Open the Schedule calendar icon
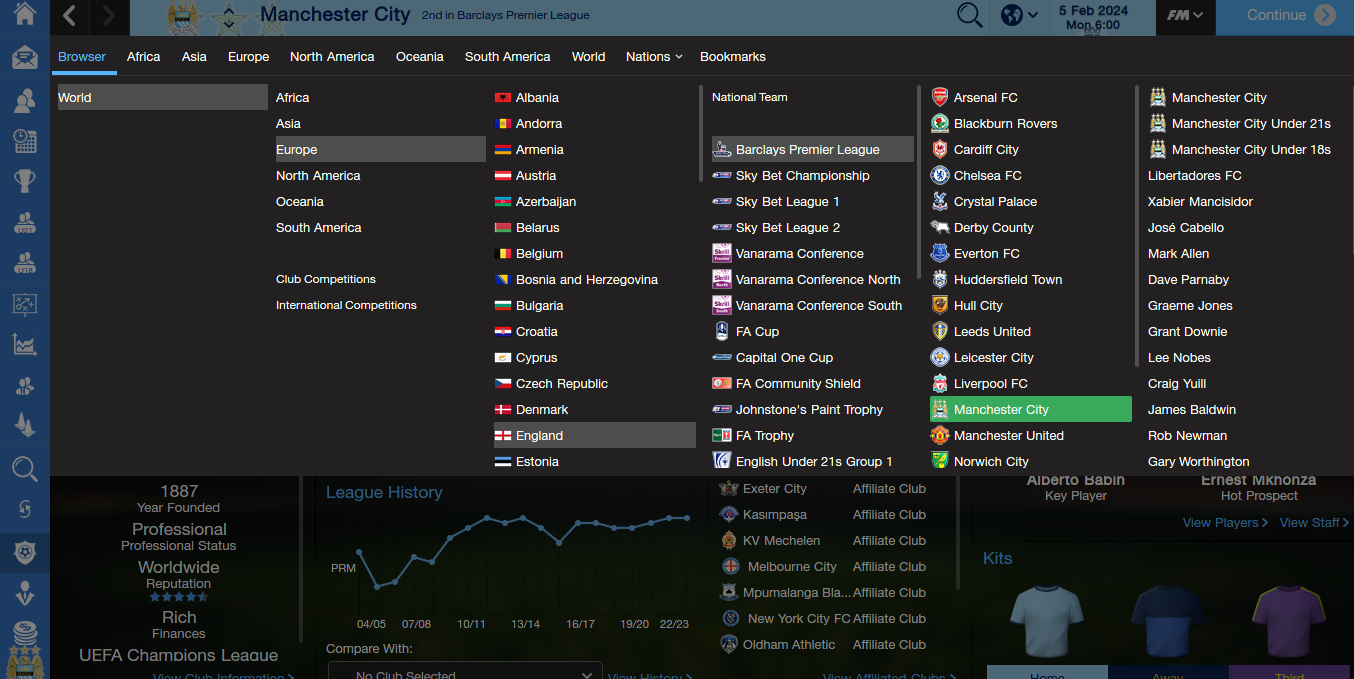This screenshot has width=1354, height=679. point(25,141)
